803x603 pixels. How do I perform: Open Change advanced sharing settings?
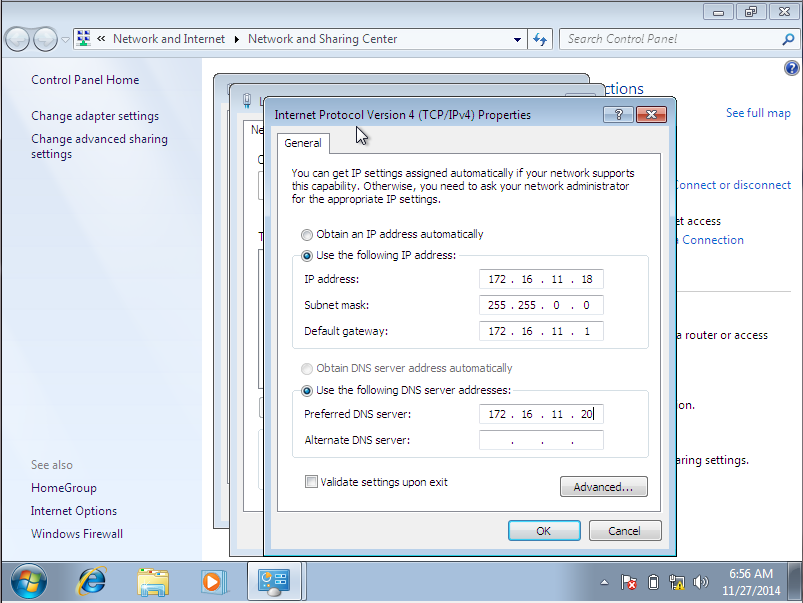(x=99, y=147)
